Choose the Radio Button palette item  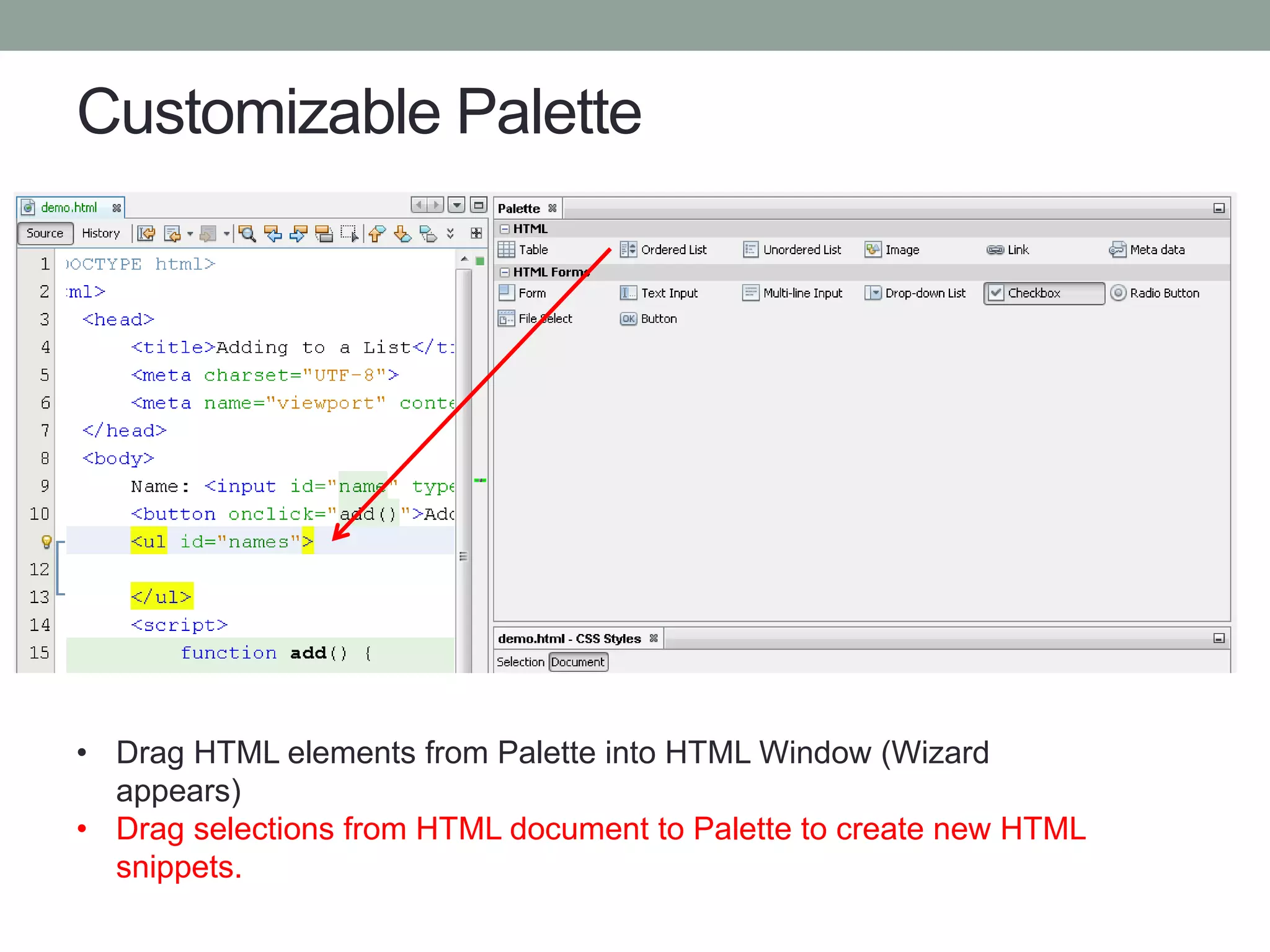[x=1155, y=293]
